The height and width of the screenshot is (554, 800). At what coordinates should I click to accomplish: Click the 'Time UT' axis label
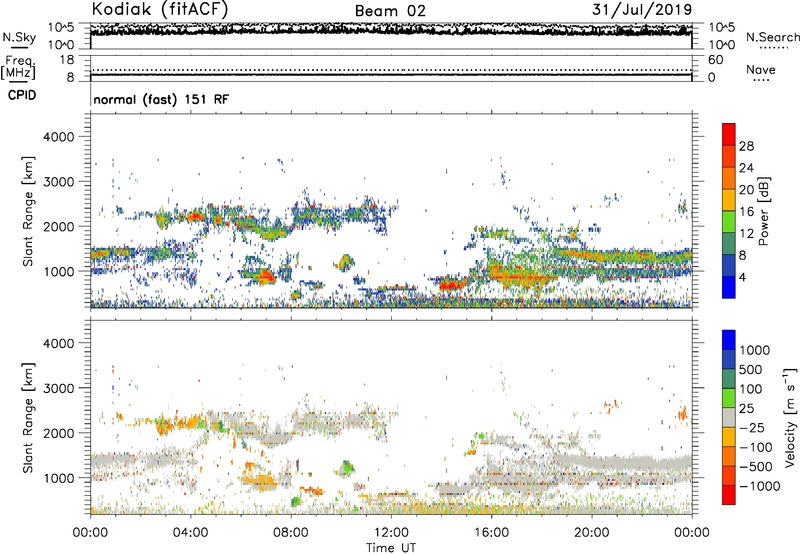(391, 547)
